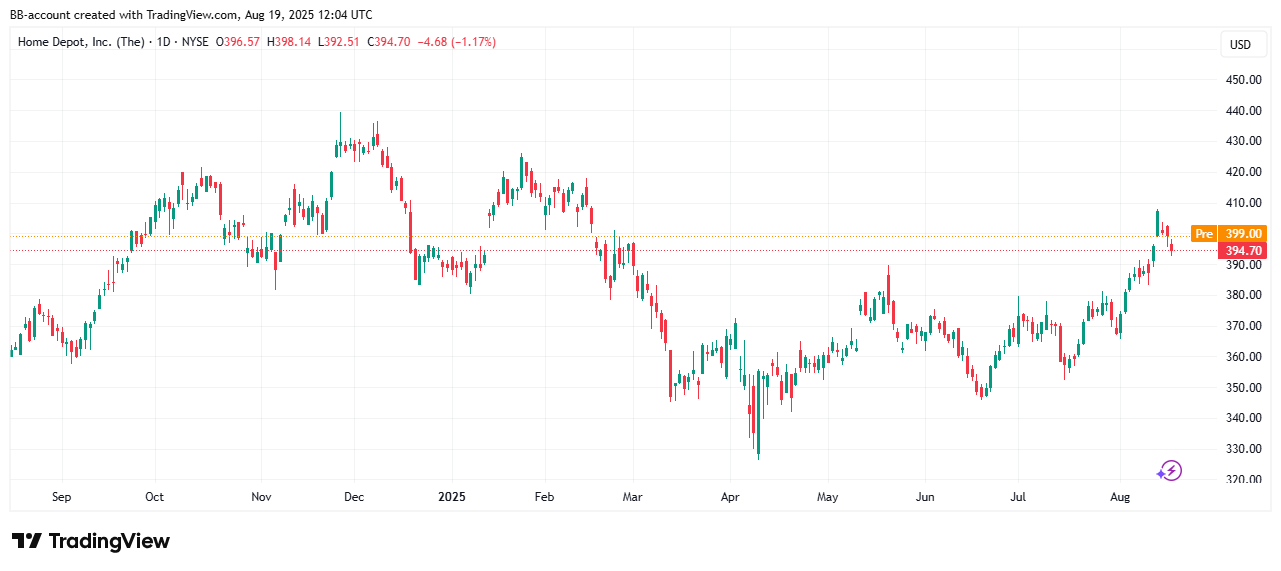Click the Jun label on time axis
1281x571 pixels.
pyautogui.click(x=925, y=497)
